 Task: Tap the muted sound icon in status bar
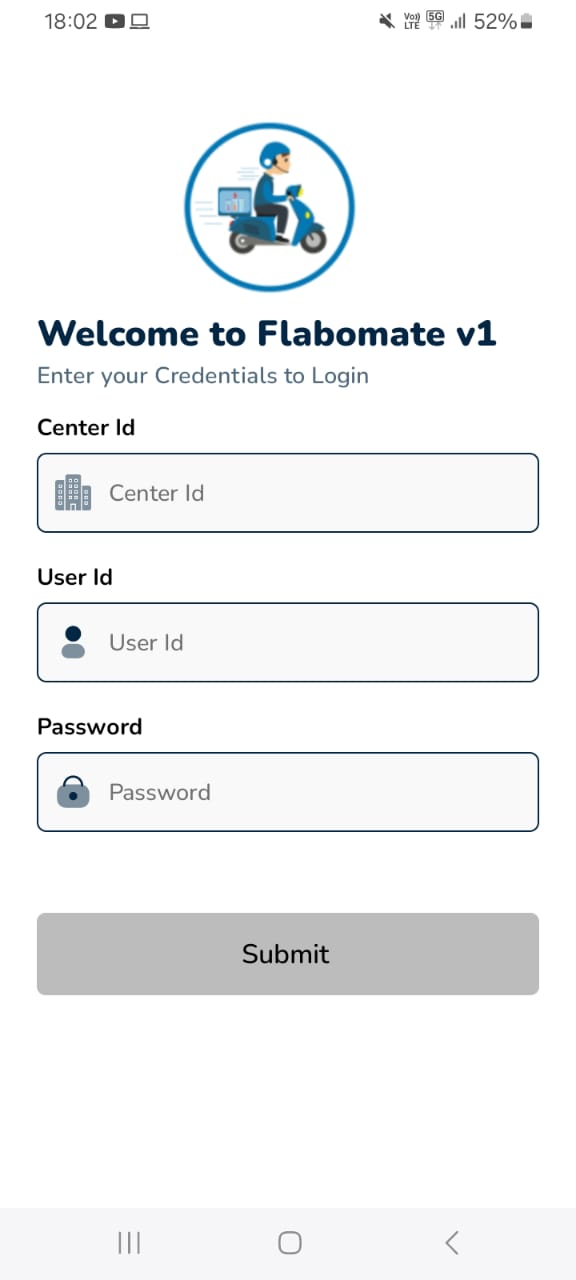tap(387, 21)
